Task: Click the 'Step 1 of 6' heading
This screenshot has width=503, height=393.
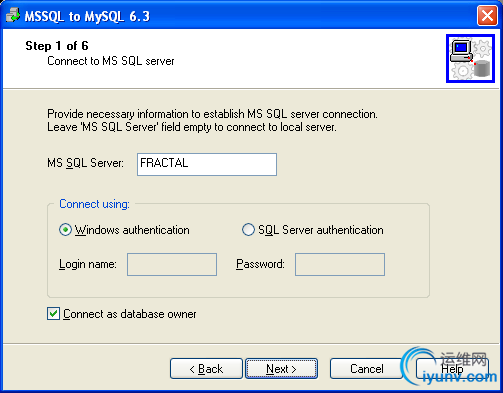Action: (x=57, y=46)
